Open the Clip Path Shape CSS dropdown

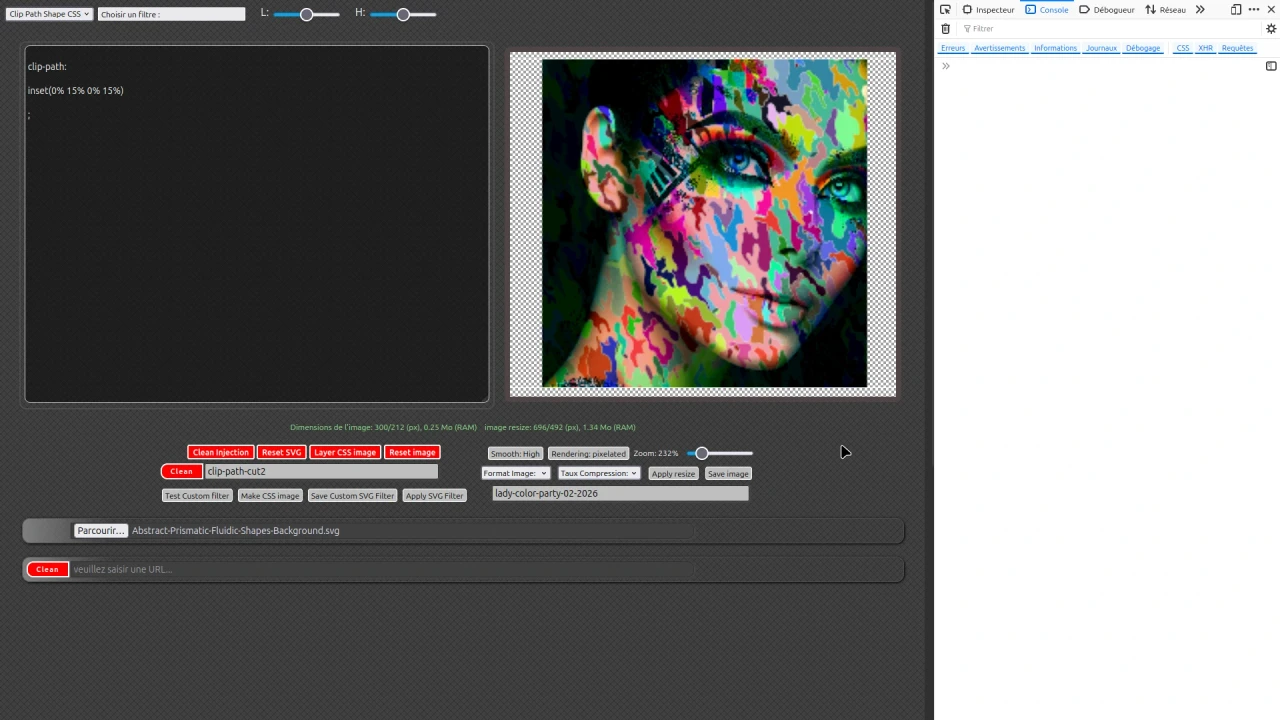[48, 13]
